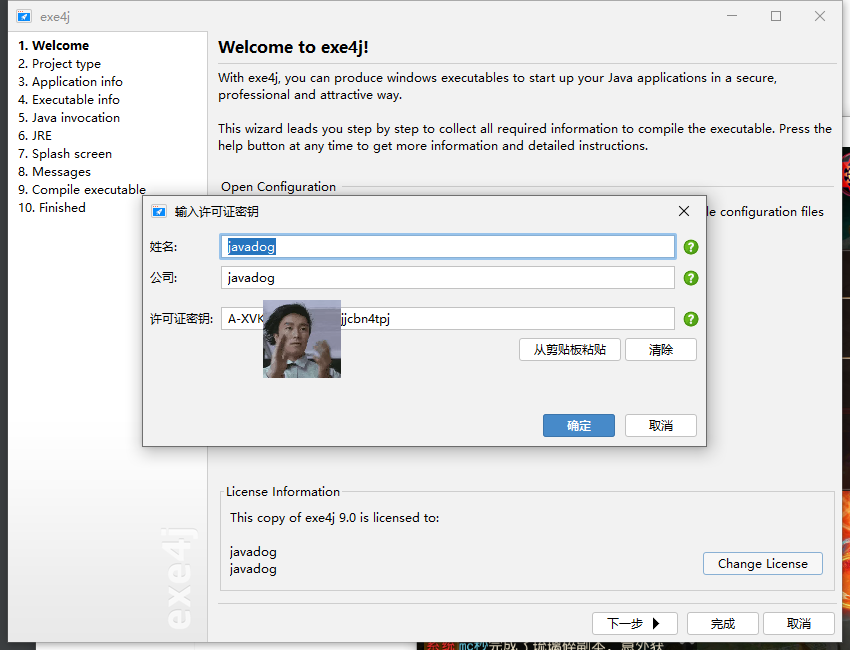Close the 输入许可证密钥 dialog

tap(684, 211)
